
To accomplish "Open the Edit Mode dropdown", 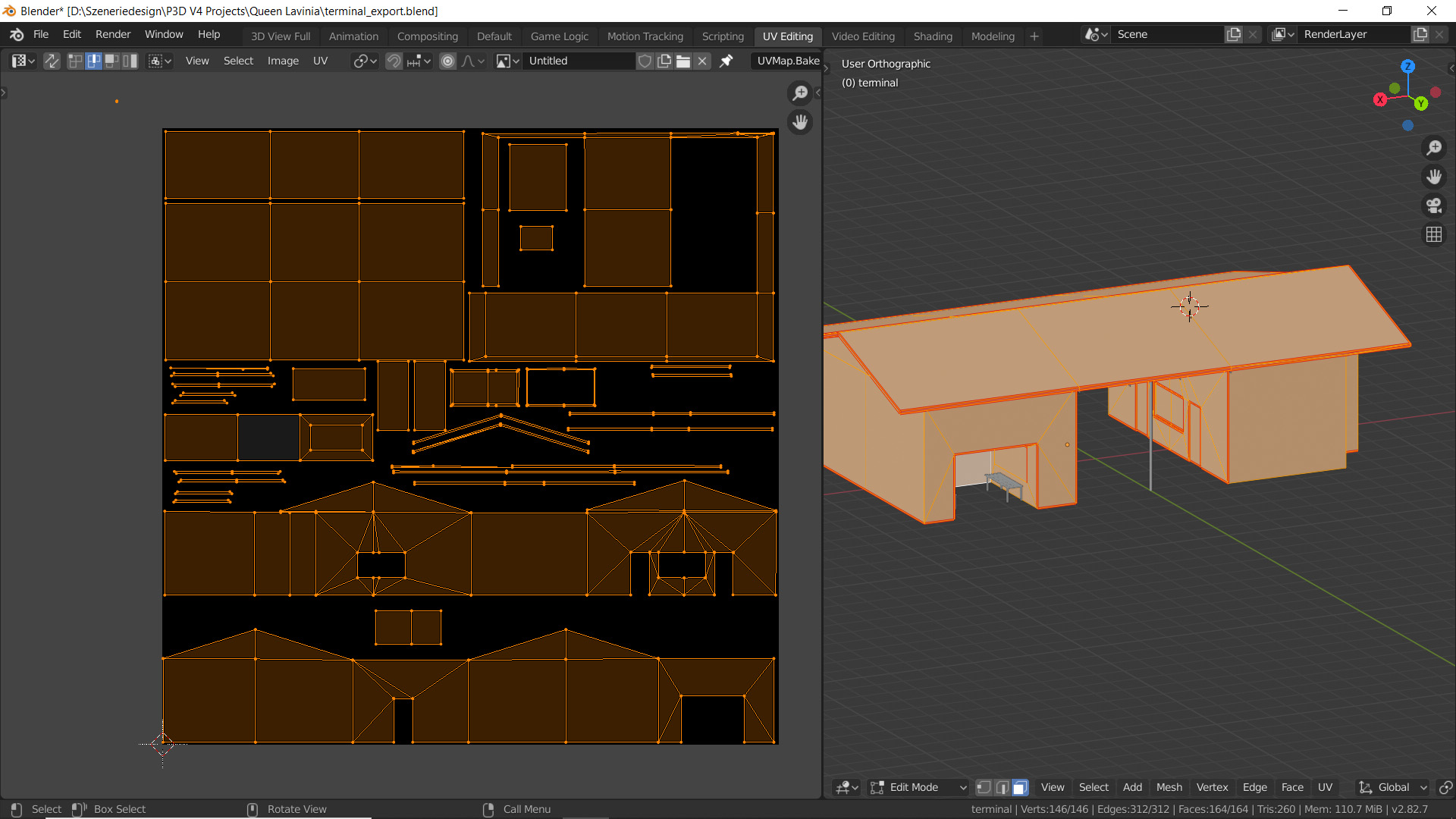I will [x=918, y=788].
